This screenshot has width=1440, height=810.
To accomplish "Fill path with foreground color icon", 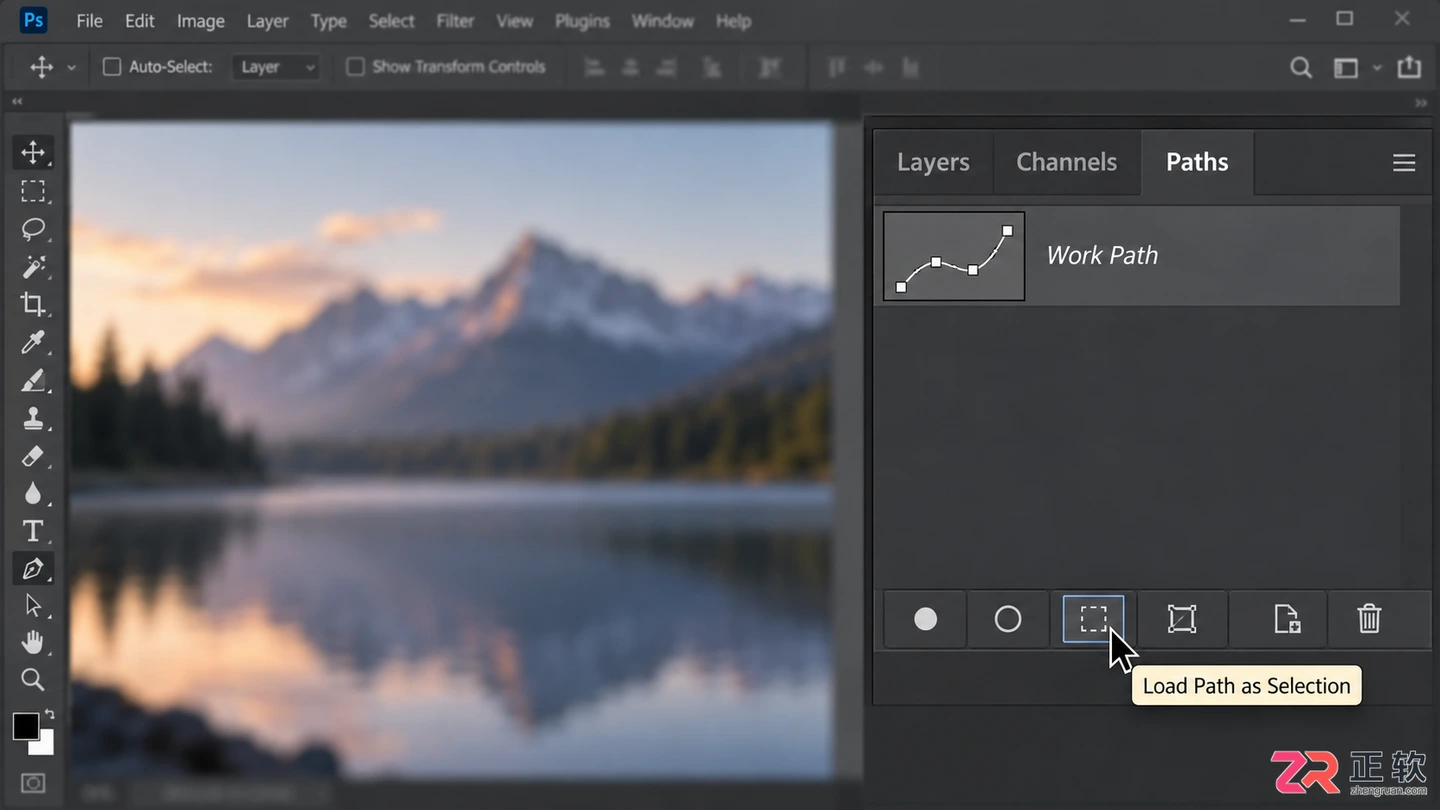I will tap(925, 619).
